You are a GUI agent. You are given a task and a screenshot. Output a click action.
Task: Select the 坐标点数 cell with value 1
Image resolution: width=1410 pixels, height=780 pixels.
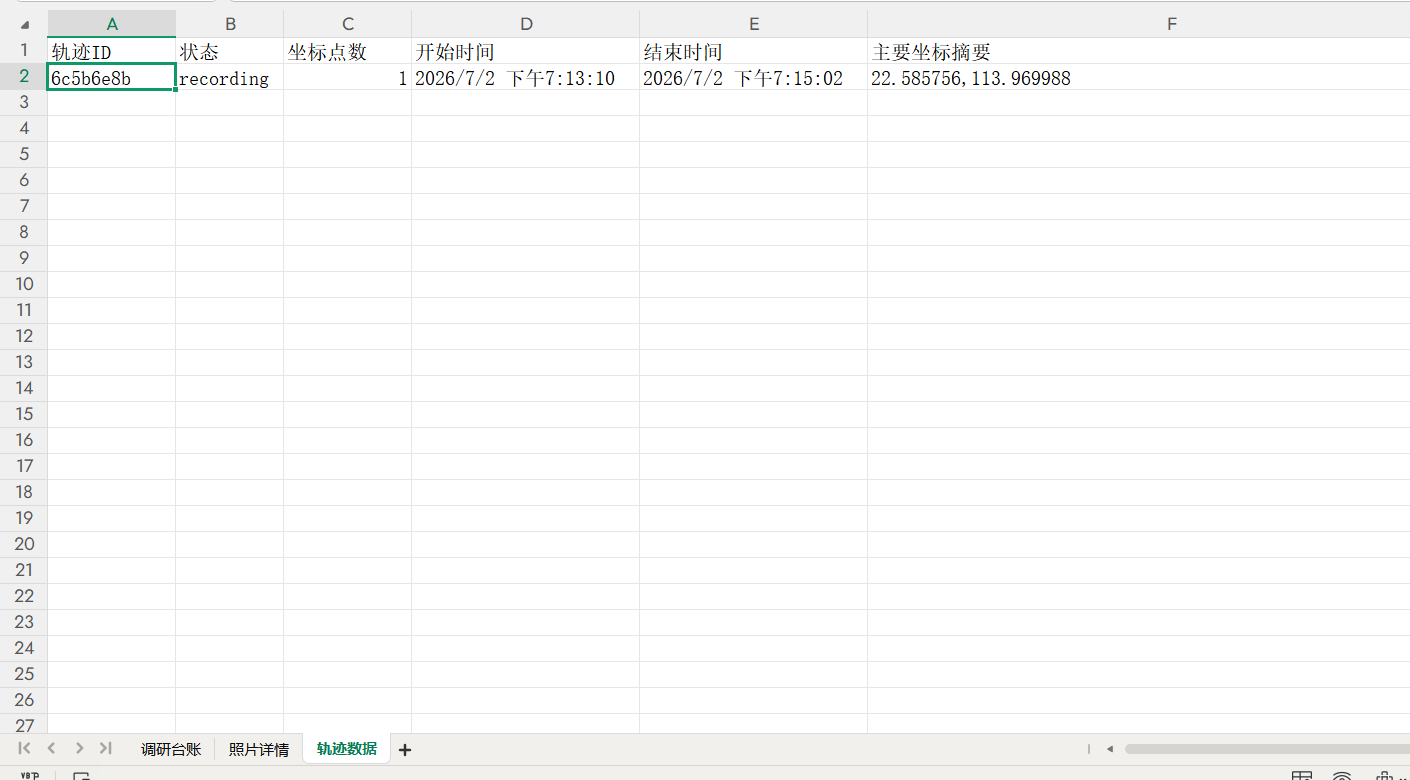point(348,77)
